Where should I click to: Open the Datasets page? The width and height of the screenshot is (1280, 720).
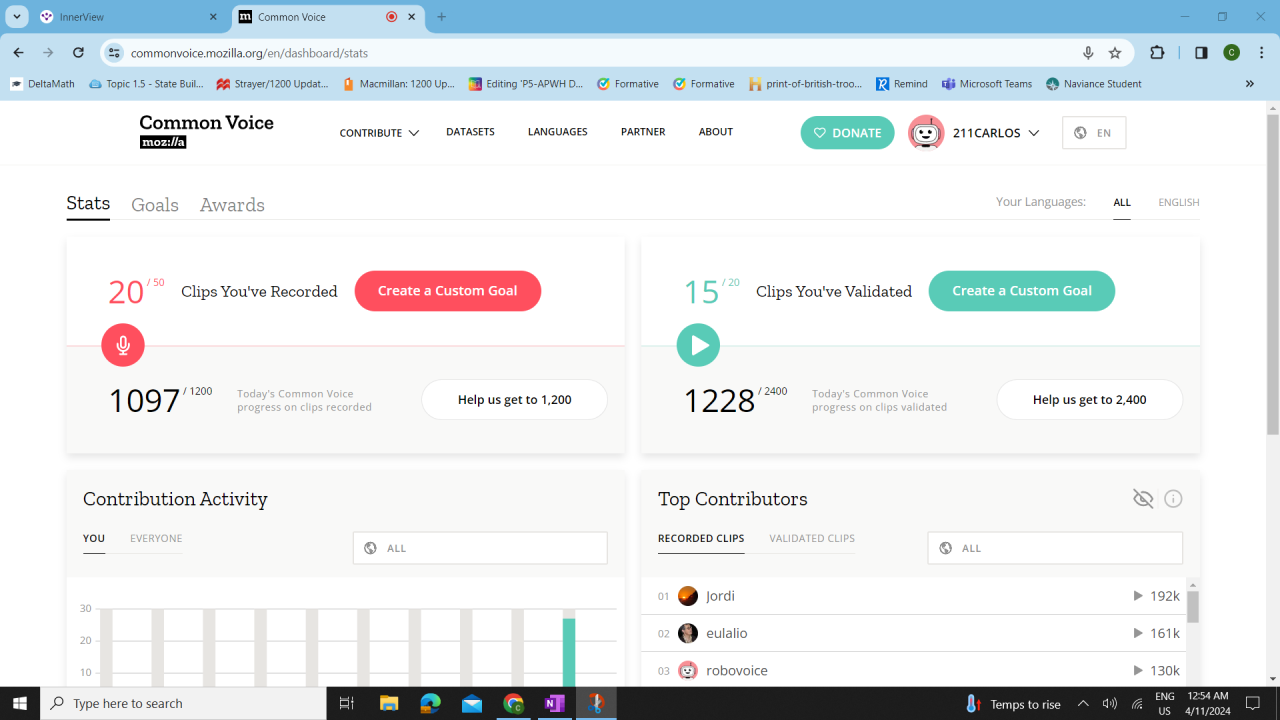pyautogui.click(x=470, y=132)
